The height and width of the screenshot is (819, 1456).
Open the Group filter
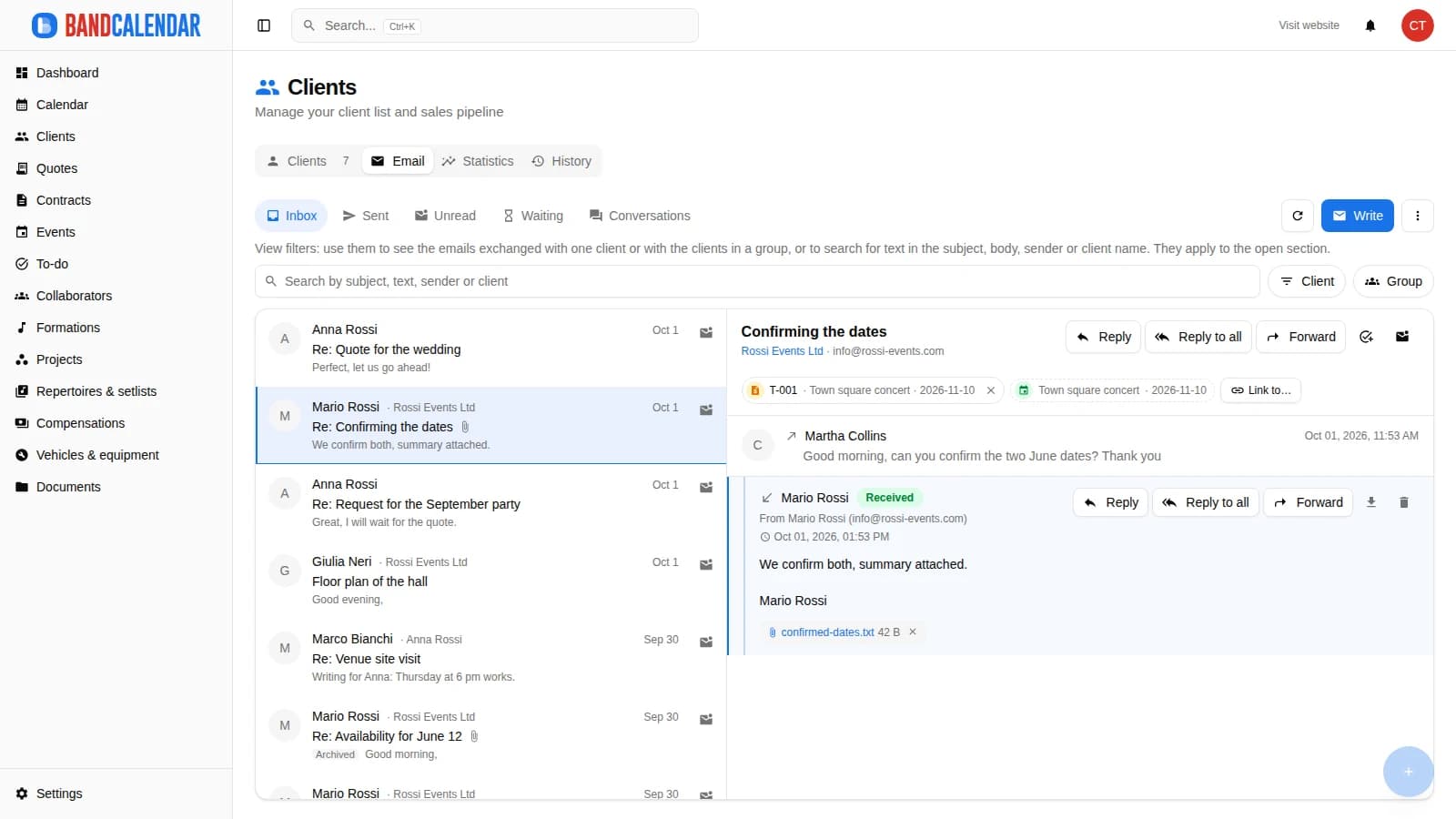tap(1393, 281)
